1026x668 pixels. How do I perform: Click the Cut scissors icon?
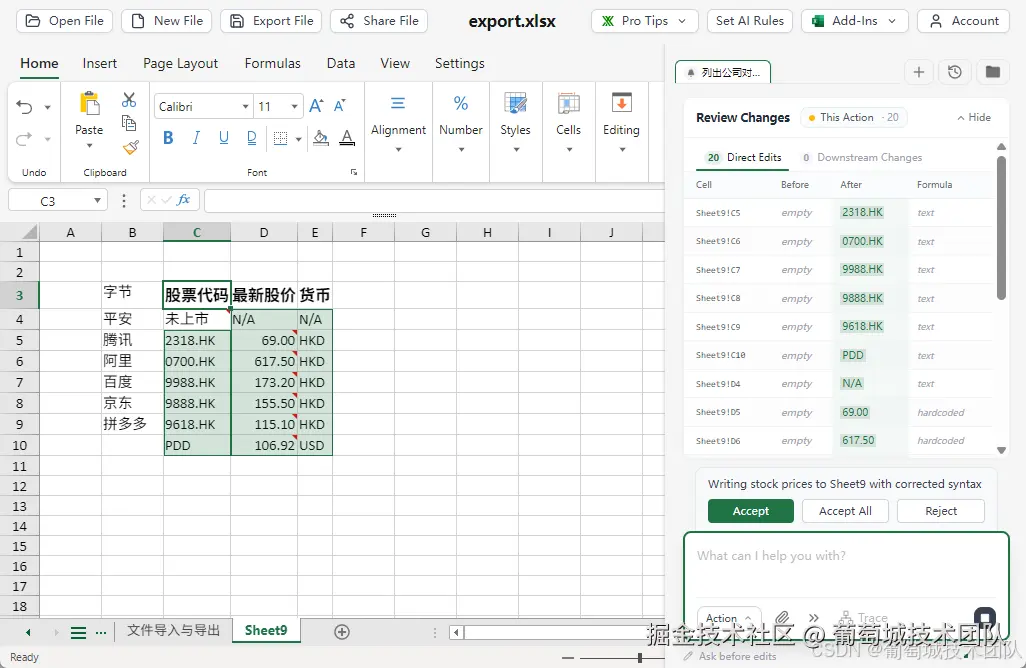129,99
